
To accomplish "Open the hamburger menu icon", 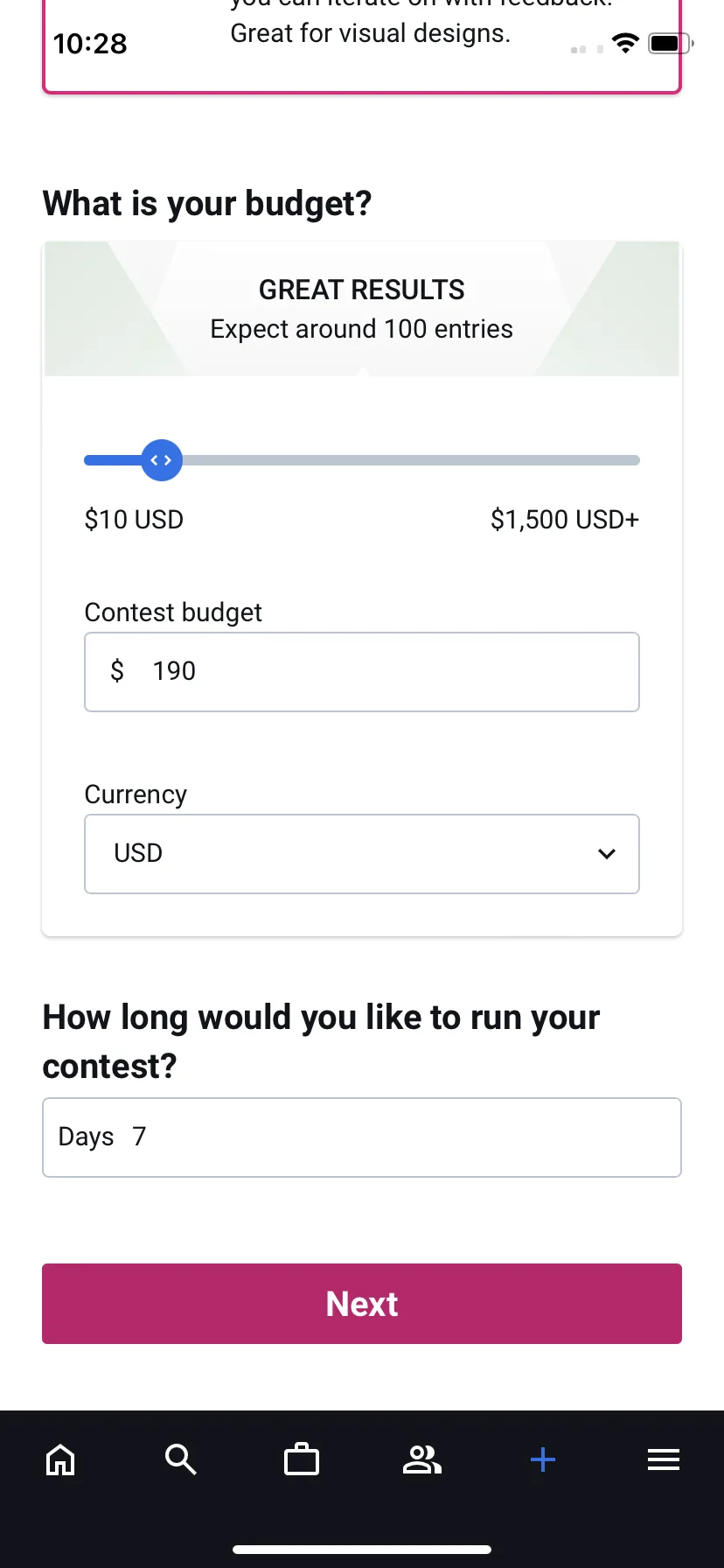I will 664,1459.
